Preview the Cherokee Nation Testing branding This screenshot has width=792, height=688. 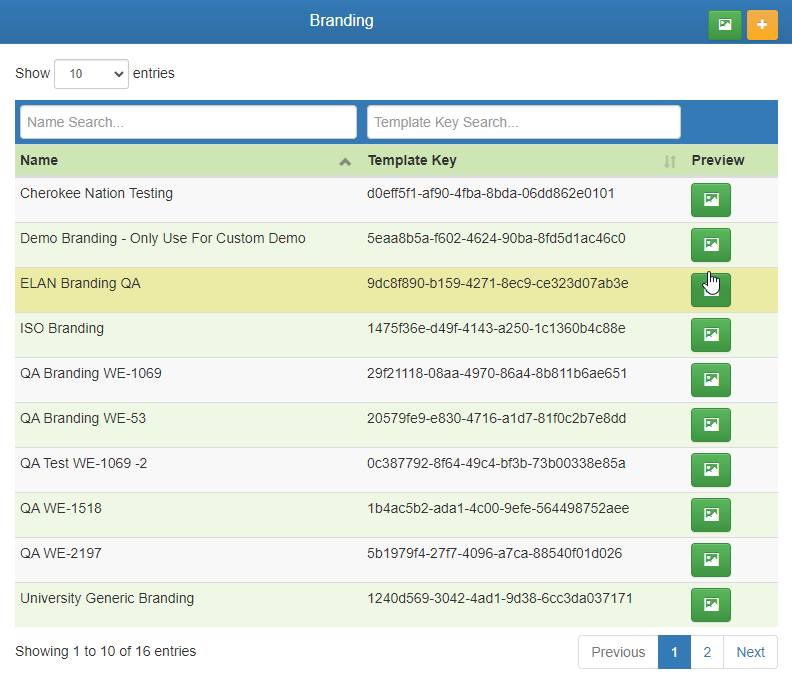(x=710, y=200)
